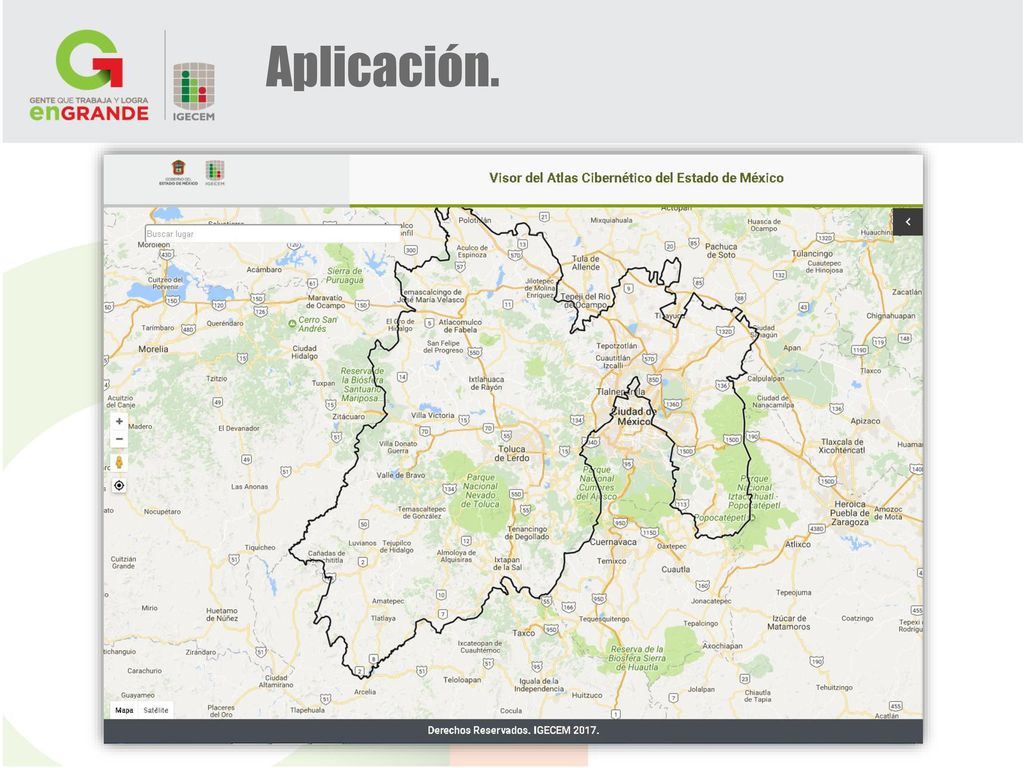Click the Apizaco map label

[865, 421]
